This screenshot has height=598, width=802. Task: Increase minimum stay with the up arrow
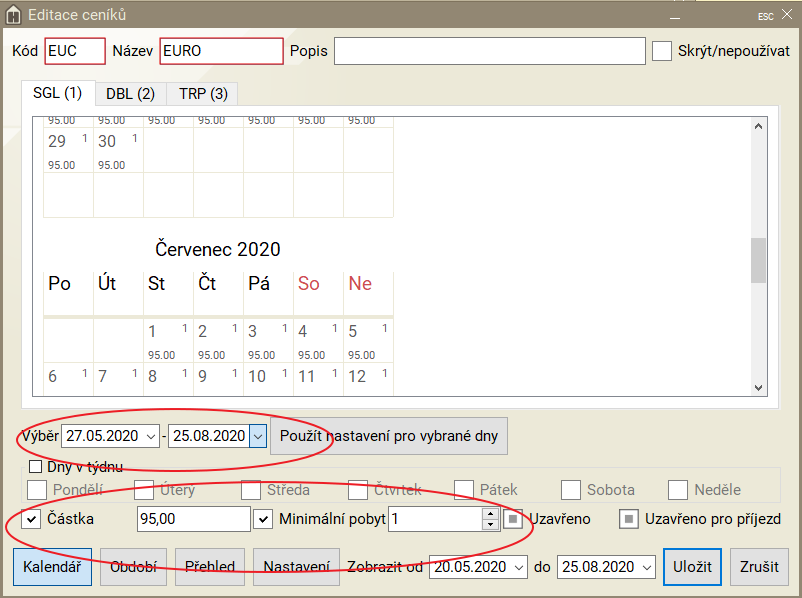490,513
